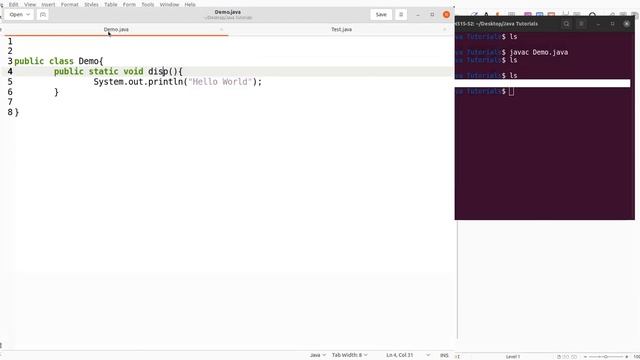The width and height of the screenshot is (640, 360).
Task: Click zoom in plus beside zoom slider
Action: pyautogui.click(x=627, y=357)
